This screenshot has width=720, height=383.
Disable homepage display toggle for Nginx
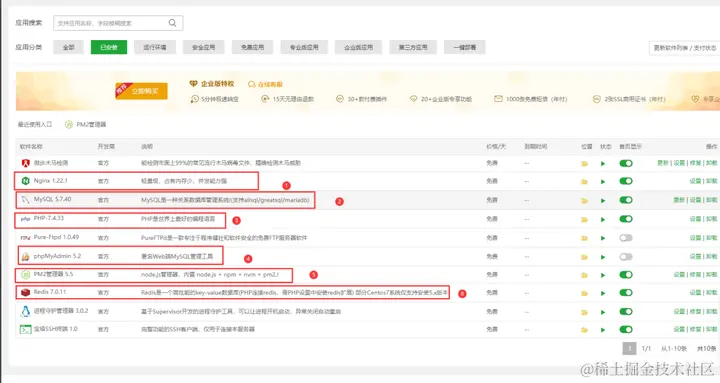coord(626,181)
